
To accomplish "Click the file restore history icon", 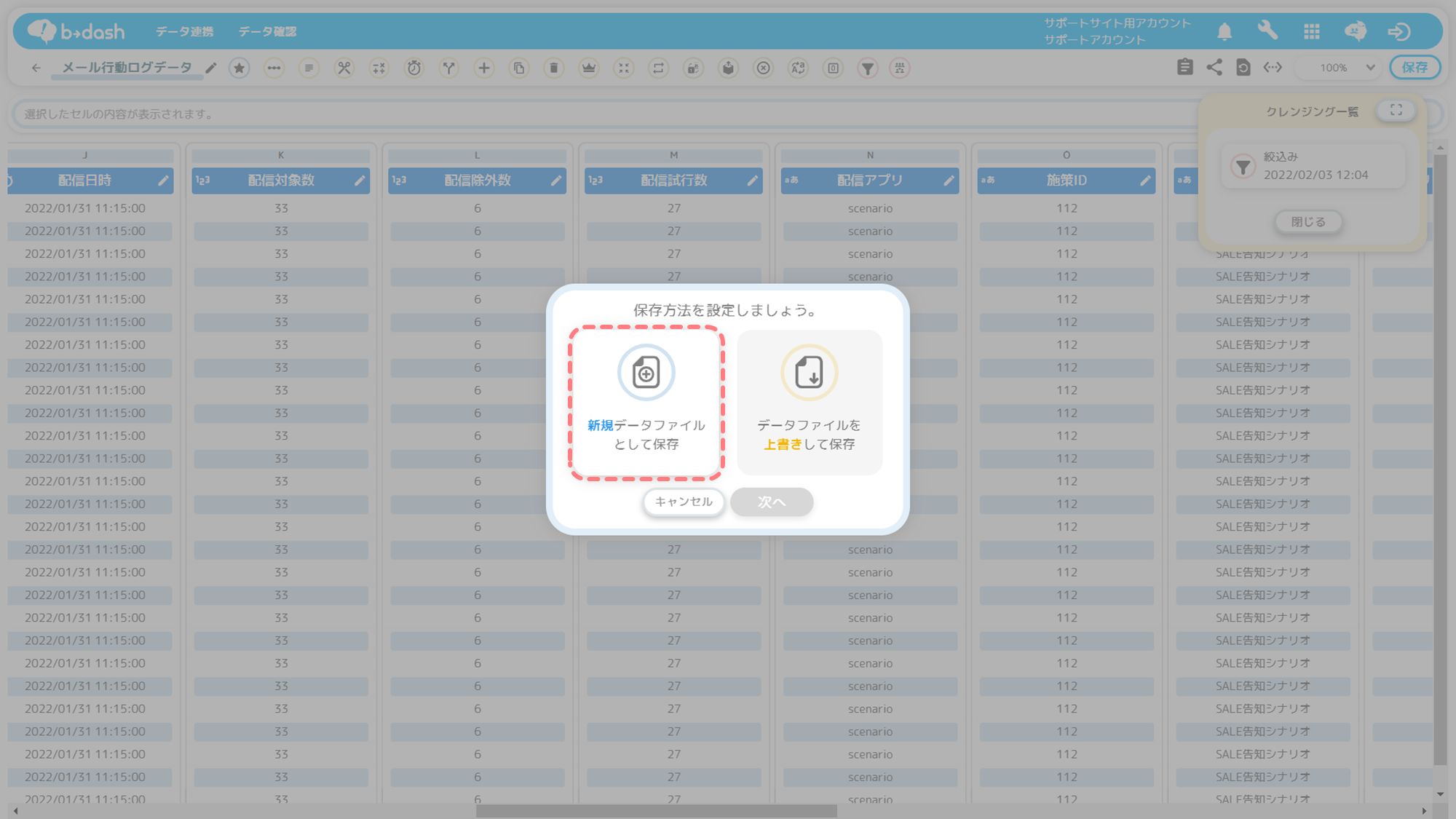I will click(x=1243, y=67).
